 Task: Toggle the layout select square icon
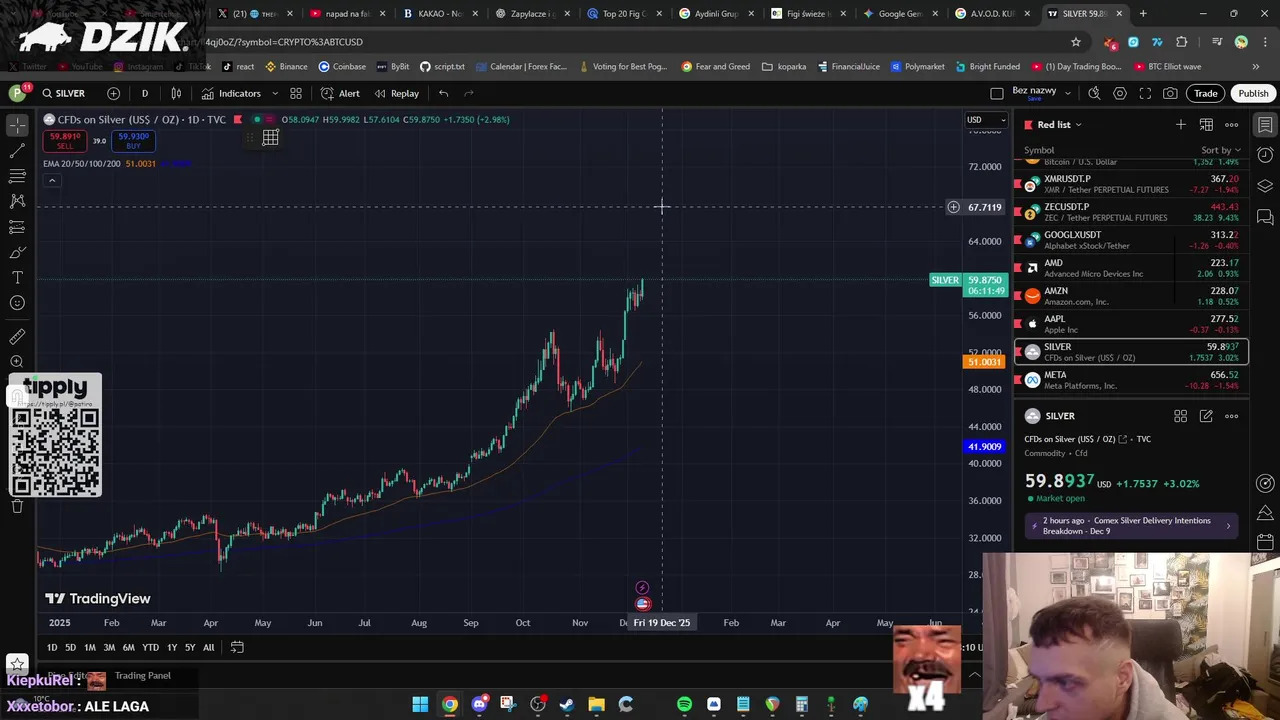coord(997,93)
